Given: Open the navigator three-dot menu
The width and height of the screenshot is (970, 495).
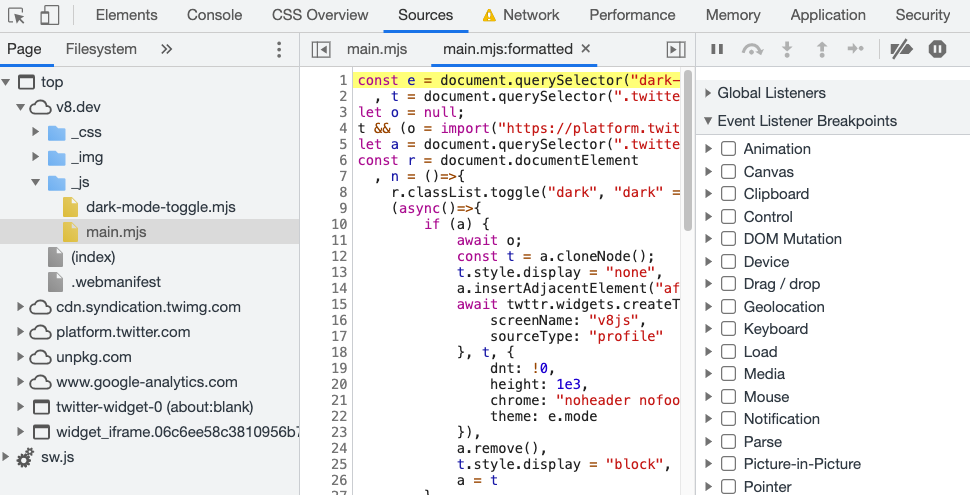Looking at the screenshot, I should (279, 50).
